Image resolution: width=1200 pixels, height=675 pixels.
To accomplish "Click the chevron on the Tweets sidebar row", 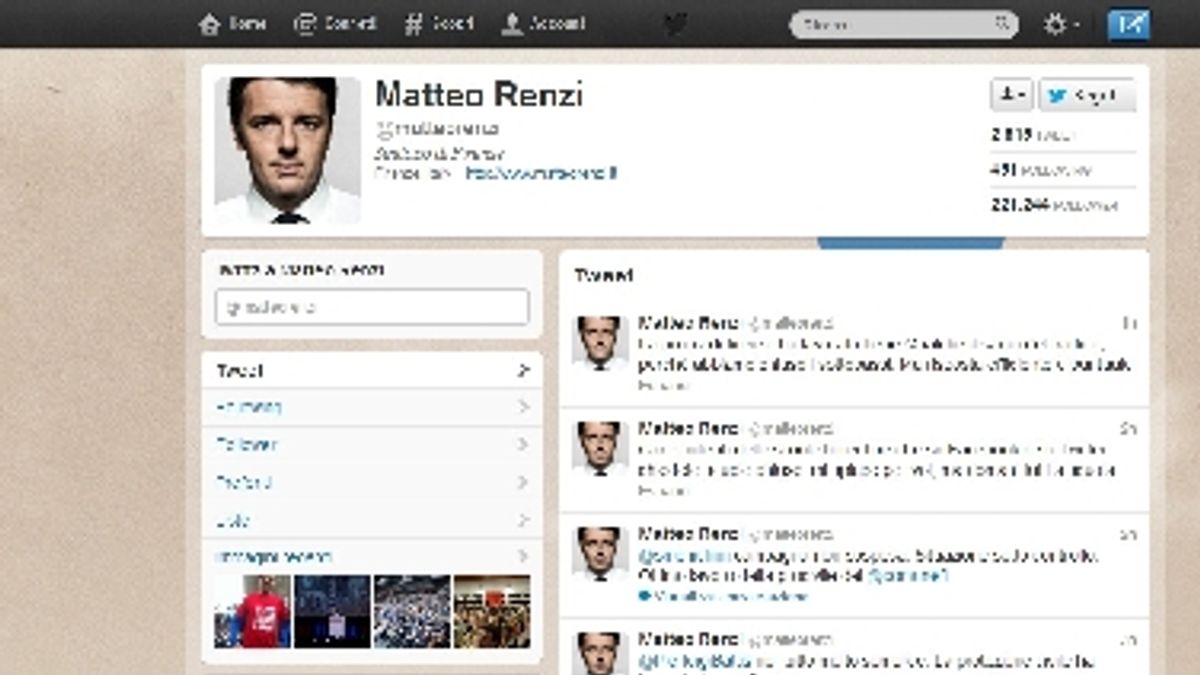I will pos(523,370).
